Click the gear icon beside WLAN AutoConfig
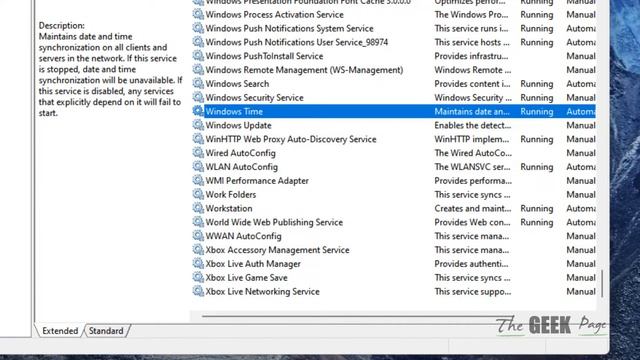The width and height of the screenshot is (640, 360). (x=198, y=167)
